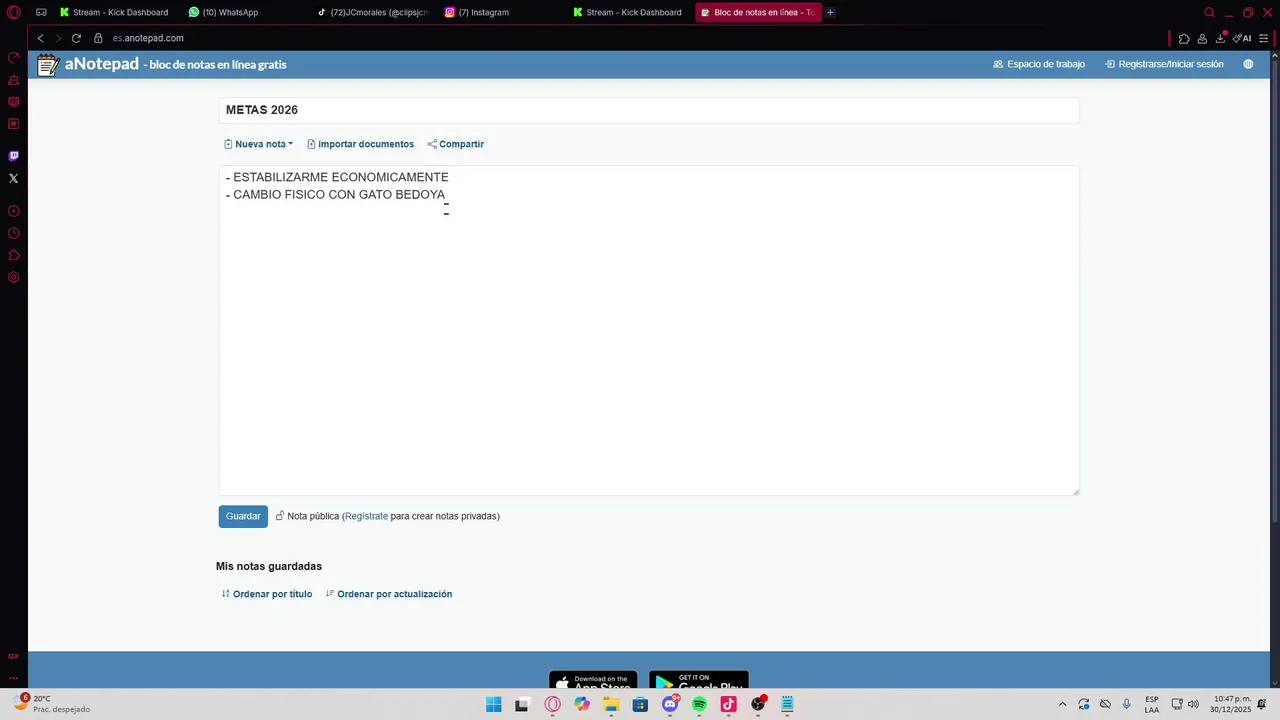Open the Opera GX main menu logo
The image size is (1280, 720).
(14, 12)
